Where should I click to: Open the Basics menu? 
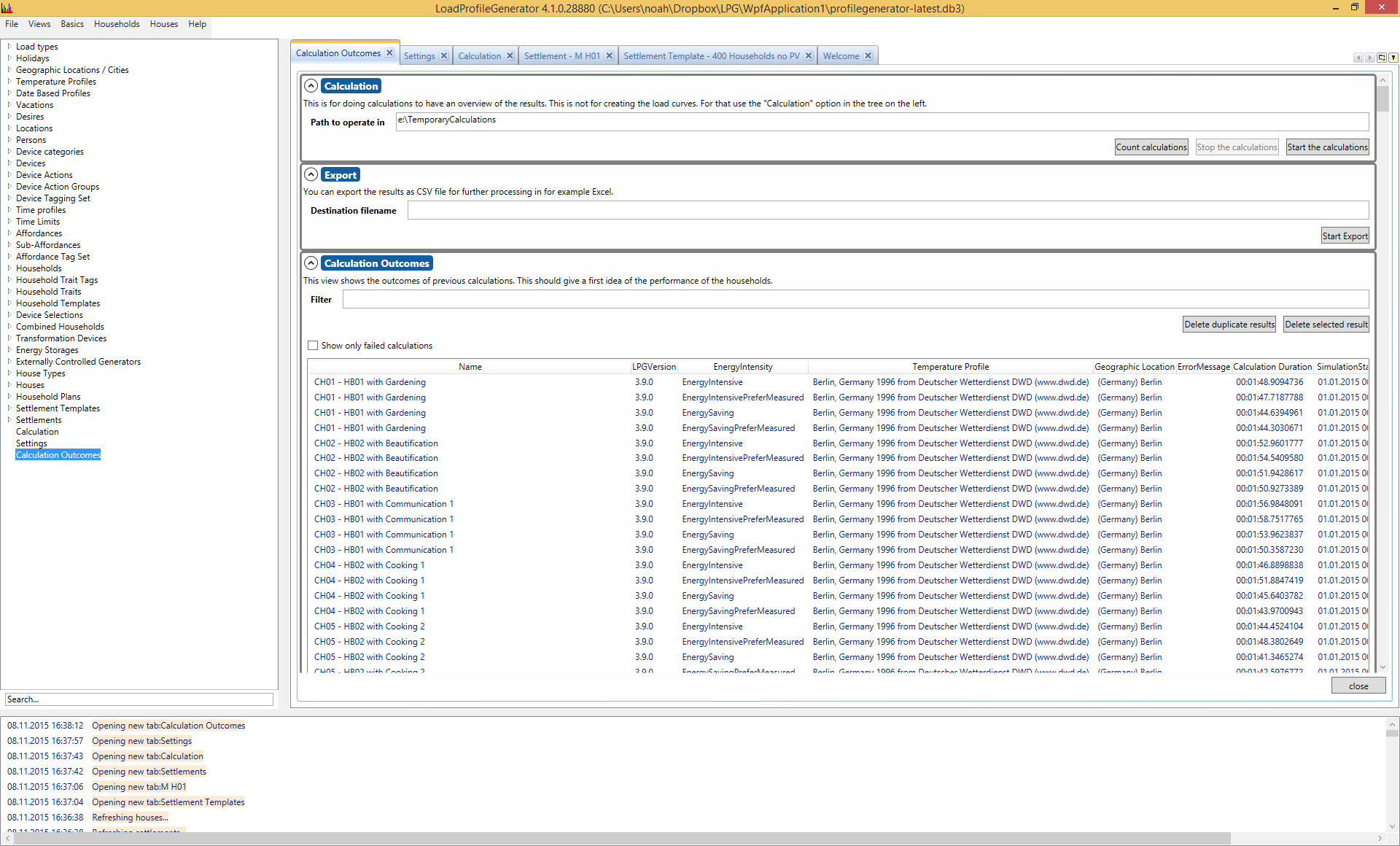pyautogui.click(x=72, y=24)
